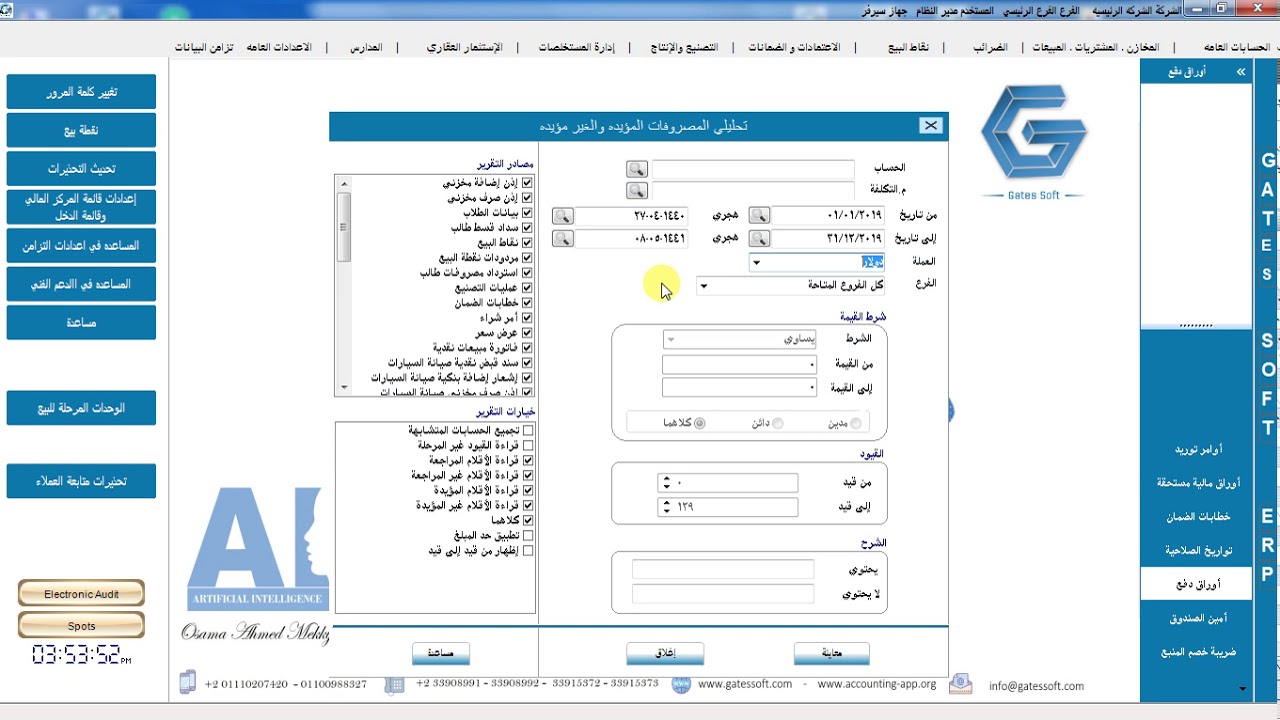Open the الفرع branch dropdown
Image resolution: width=1280 pixels, height=720 pixels.
click(x=703, y=286)
